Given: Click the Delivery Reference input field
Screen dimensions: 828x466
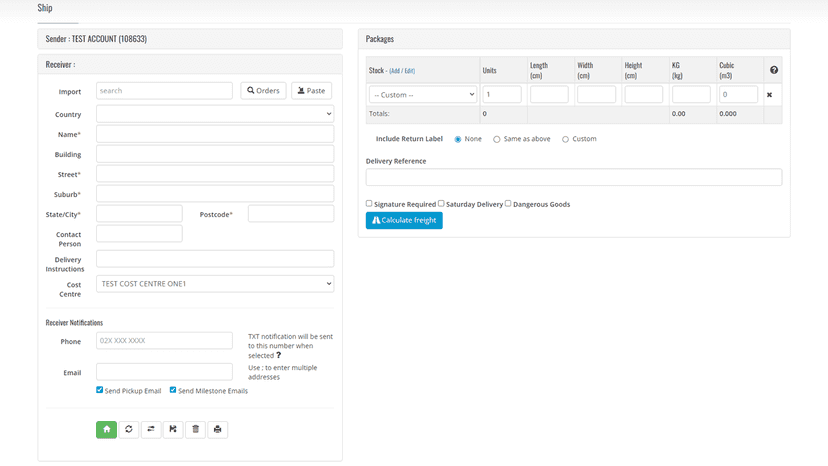Looking at the screenshot, I should point(574,177).
